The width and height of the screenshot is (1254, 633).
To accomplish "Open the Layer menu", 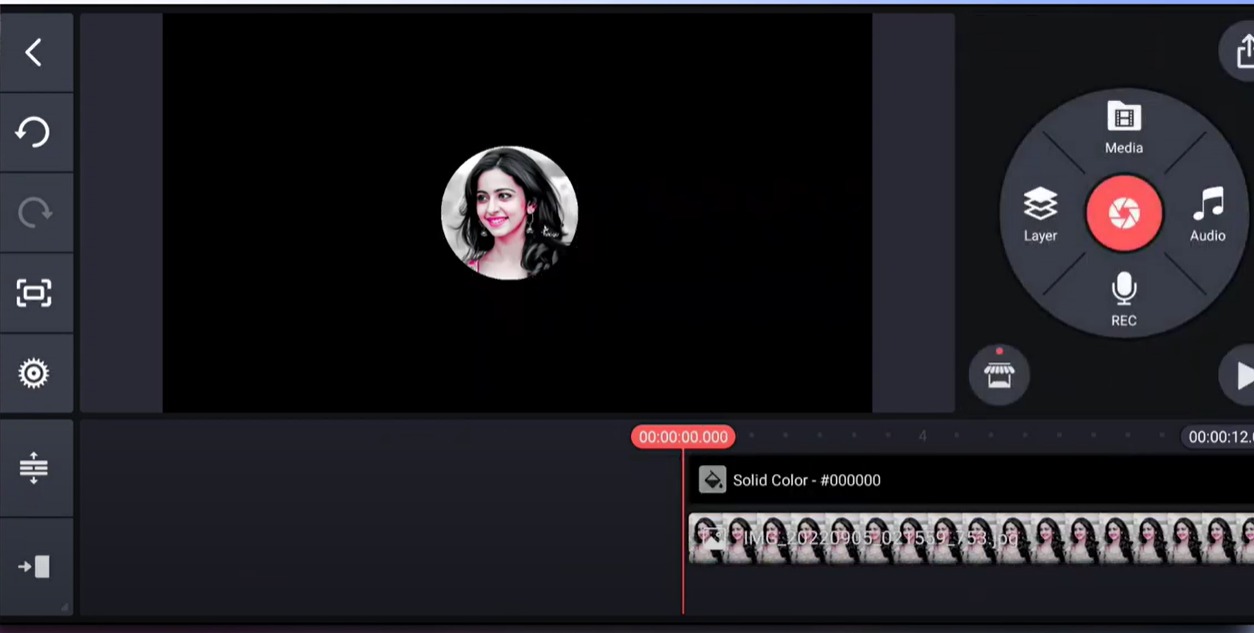I will [1040, 214].
